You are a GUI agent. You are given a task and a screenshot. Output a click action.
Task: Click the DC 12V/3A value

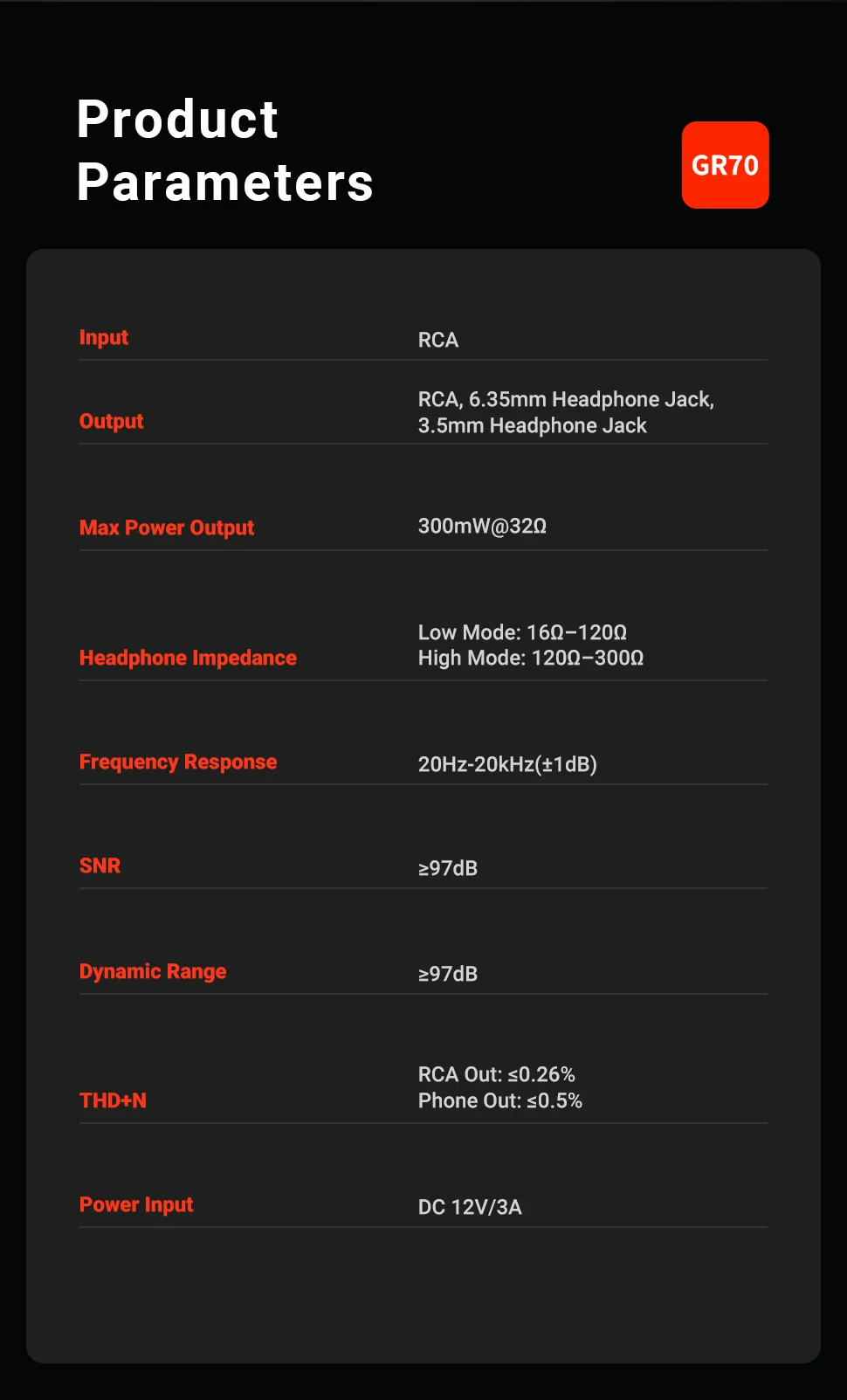click(470, 1207)
